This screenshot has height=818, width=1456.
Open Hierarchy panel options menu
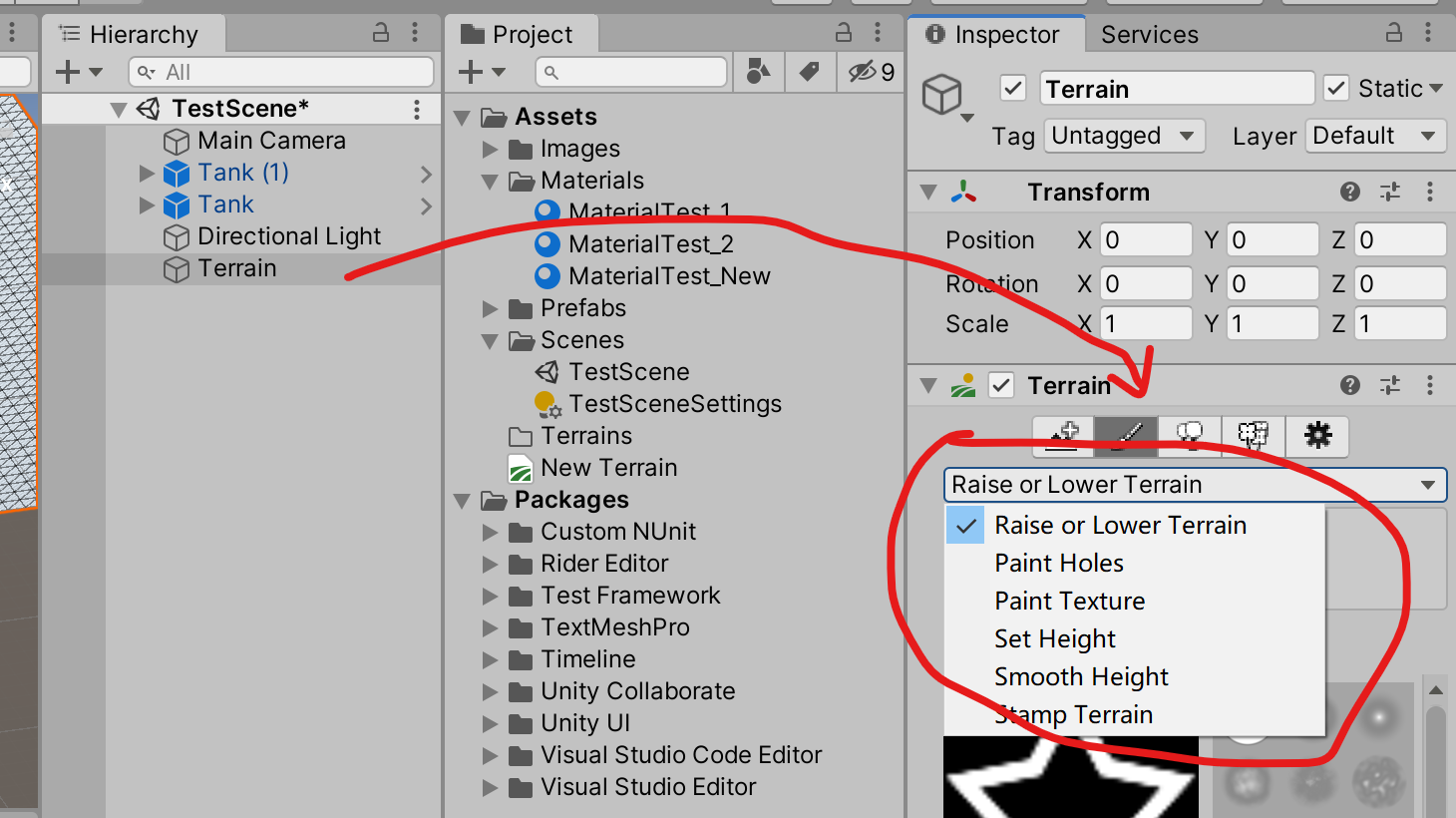(415, 33)
